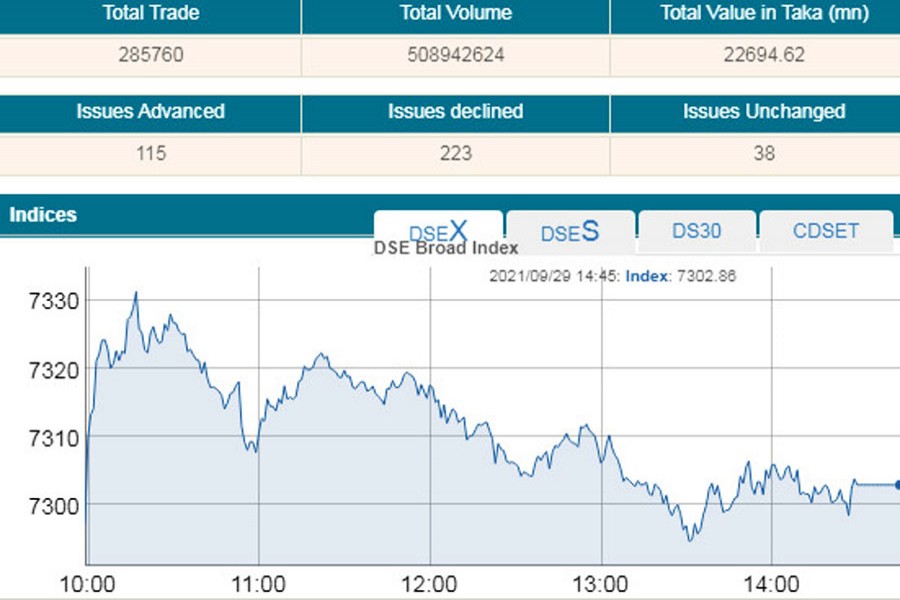Select the declined issues count 223

click(x=455, y=154)
